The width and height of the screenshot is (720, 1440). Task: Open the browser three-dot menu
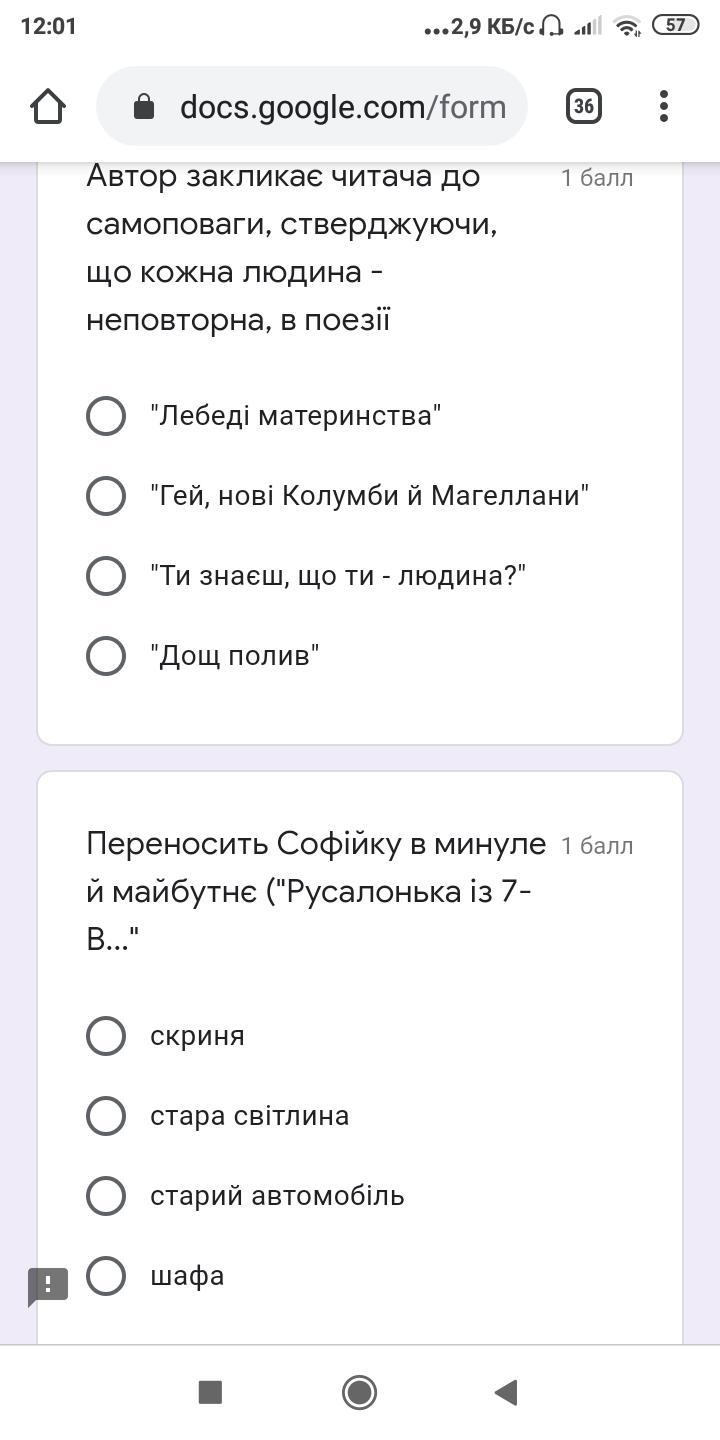(x=664, y=106)
